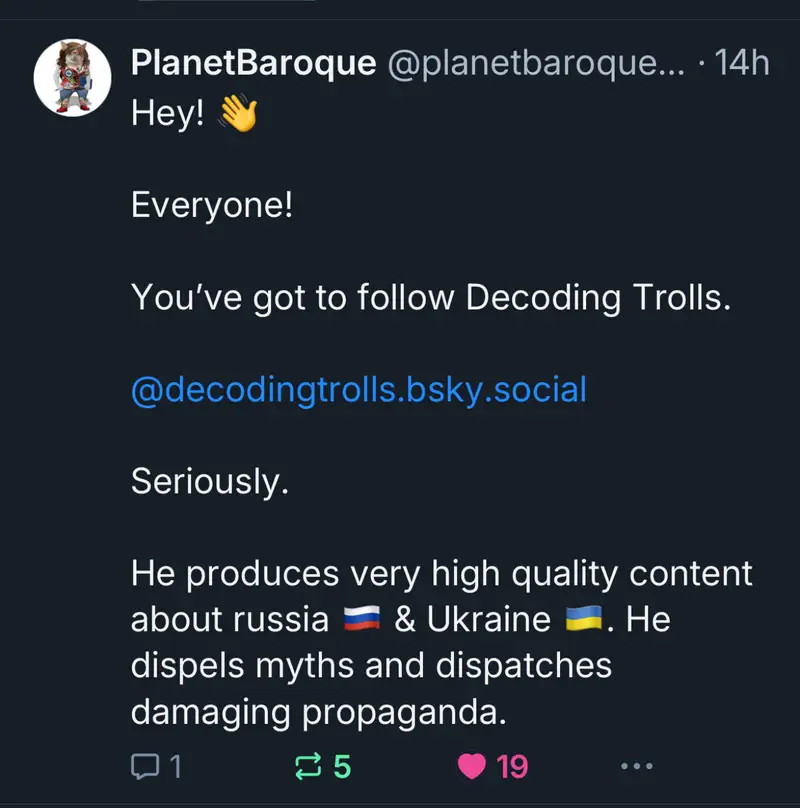Click the Ukrainian flag emoji
This screenshot has width=800, height=808.
click(x=584, y=621)
